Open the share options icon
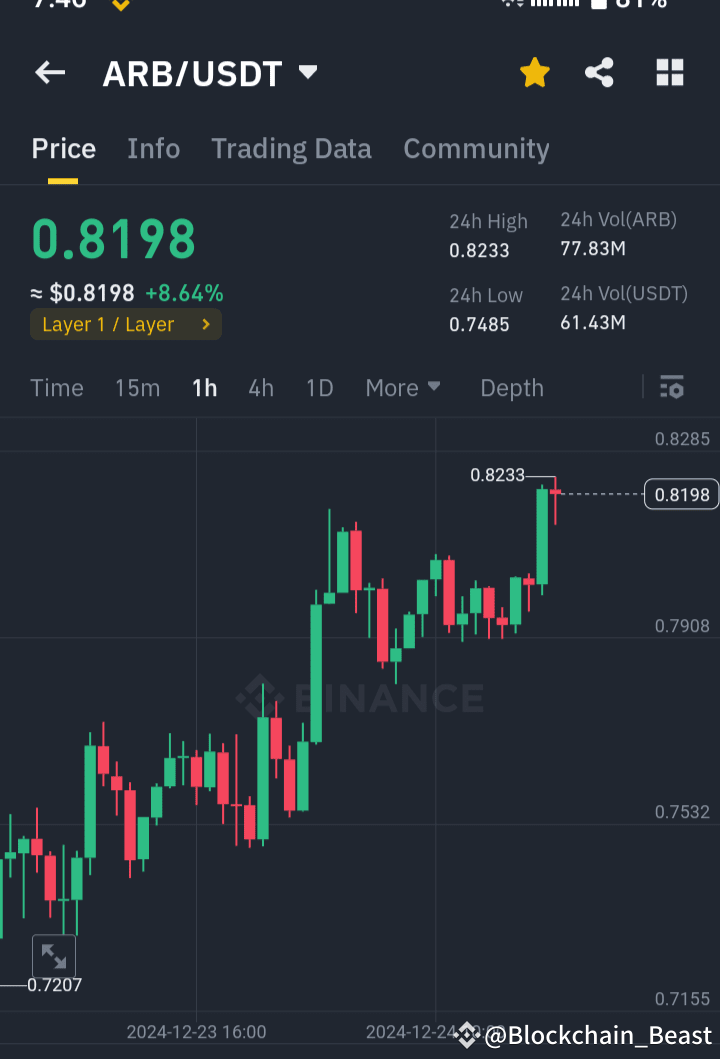720x1059 pixels. (x=599, y=72)
